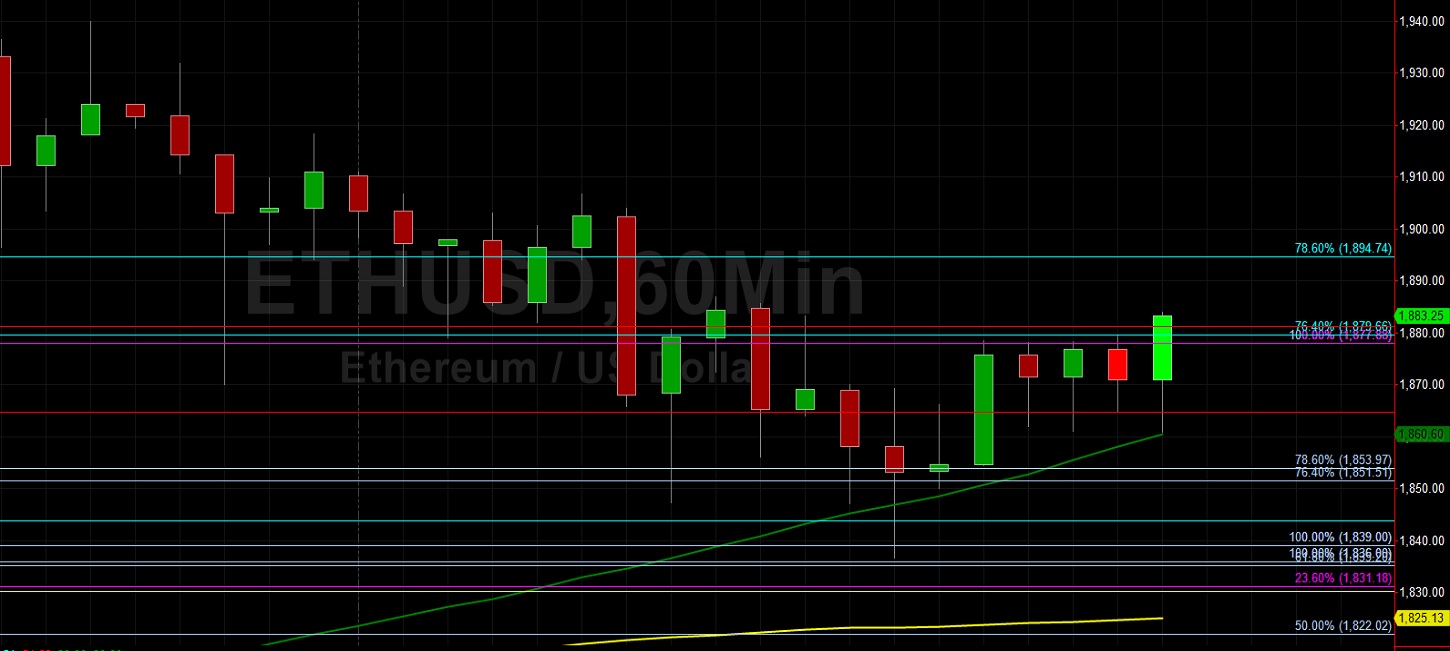Screen dimensions: 1450x651
Task: Click the green 1,883.25 current price tag
Action: pos(1422,315)
